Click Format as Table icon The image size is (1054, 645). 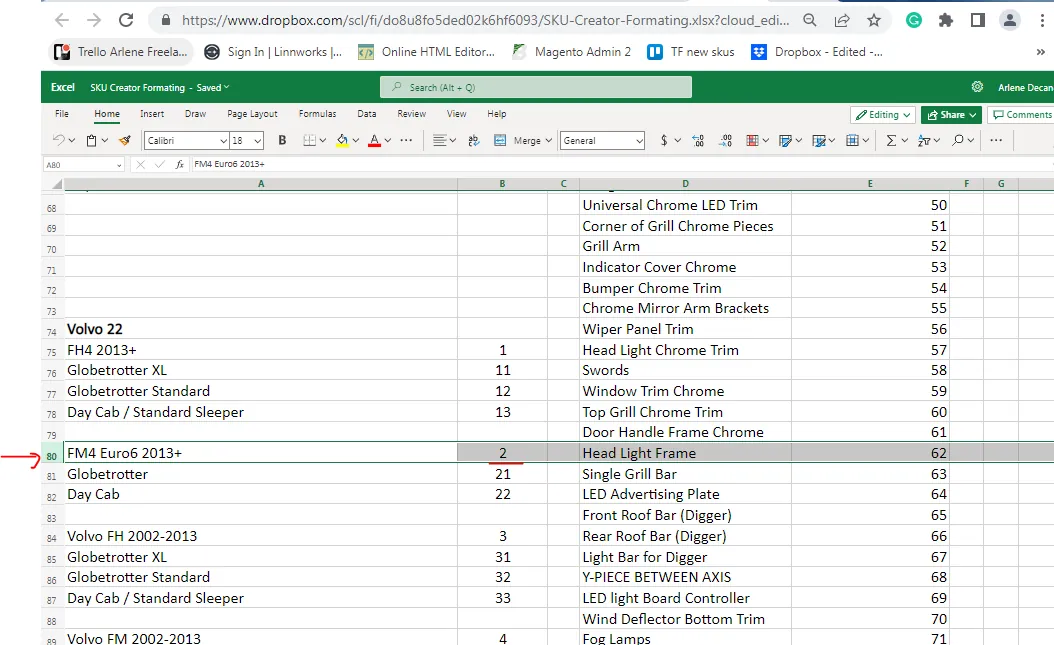tap(785, 140)
